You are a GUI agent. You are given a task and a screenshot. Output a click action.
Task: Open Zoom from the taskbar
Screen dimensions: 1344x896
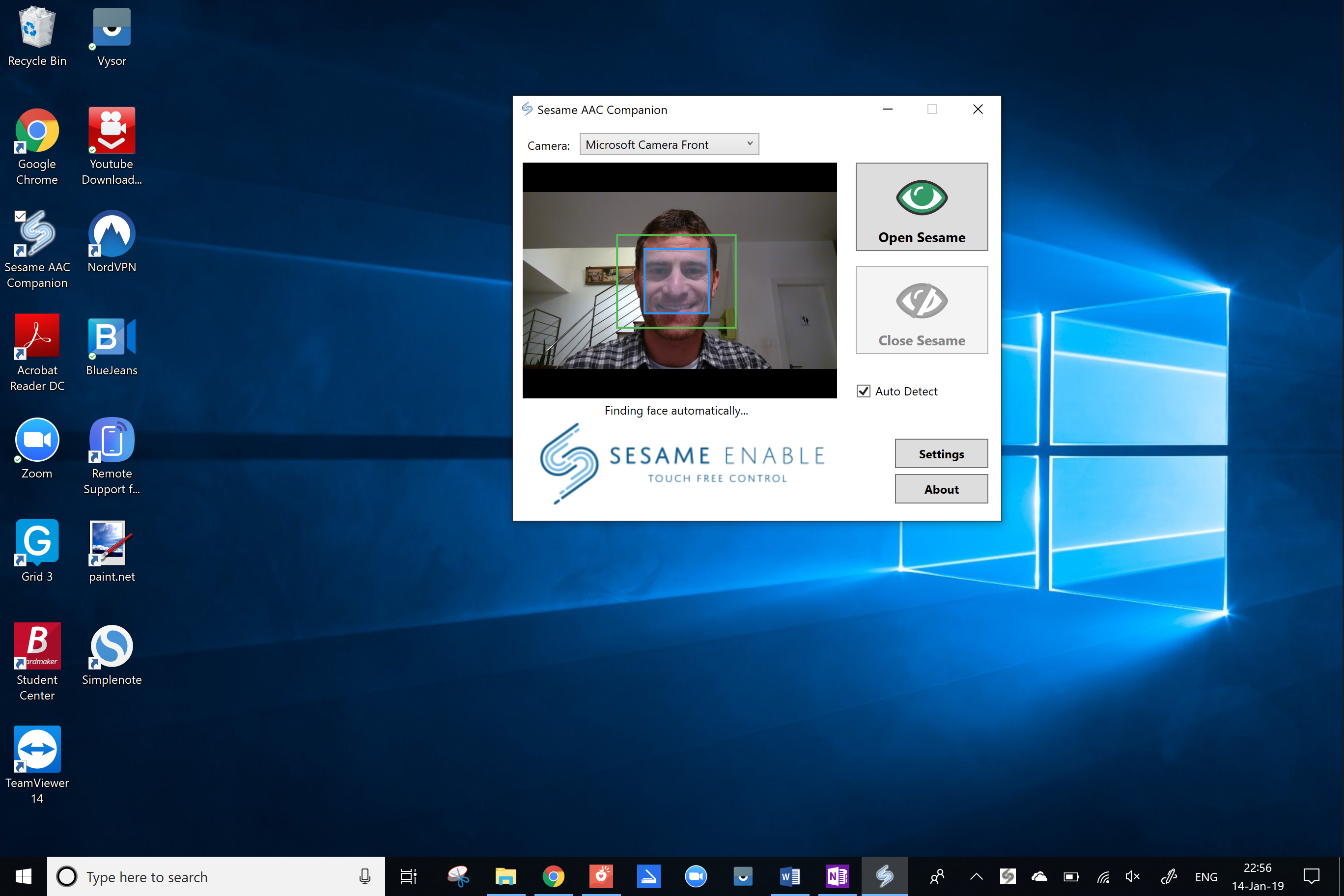pos(696,876)
